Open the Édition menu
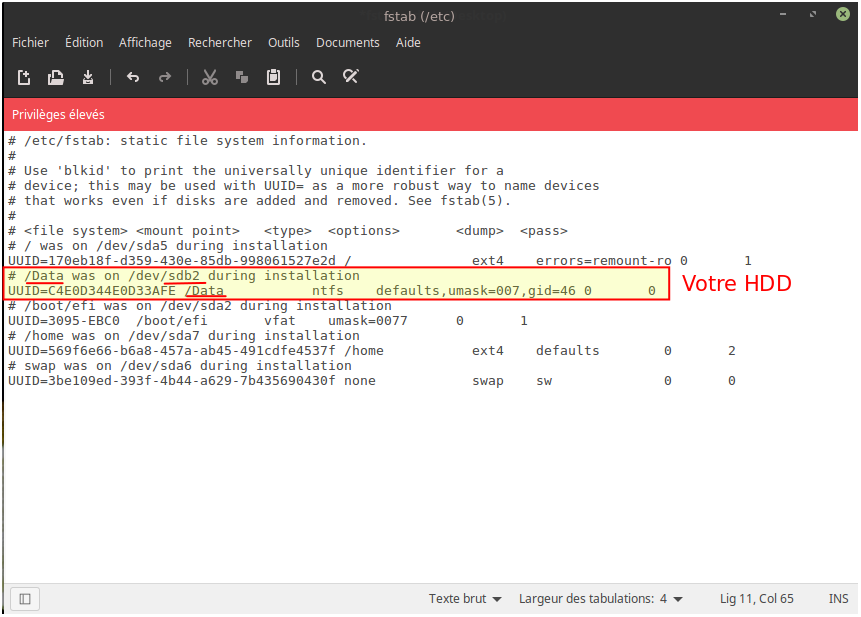The image size is (861, 617). pos(84,43)
